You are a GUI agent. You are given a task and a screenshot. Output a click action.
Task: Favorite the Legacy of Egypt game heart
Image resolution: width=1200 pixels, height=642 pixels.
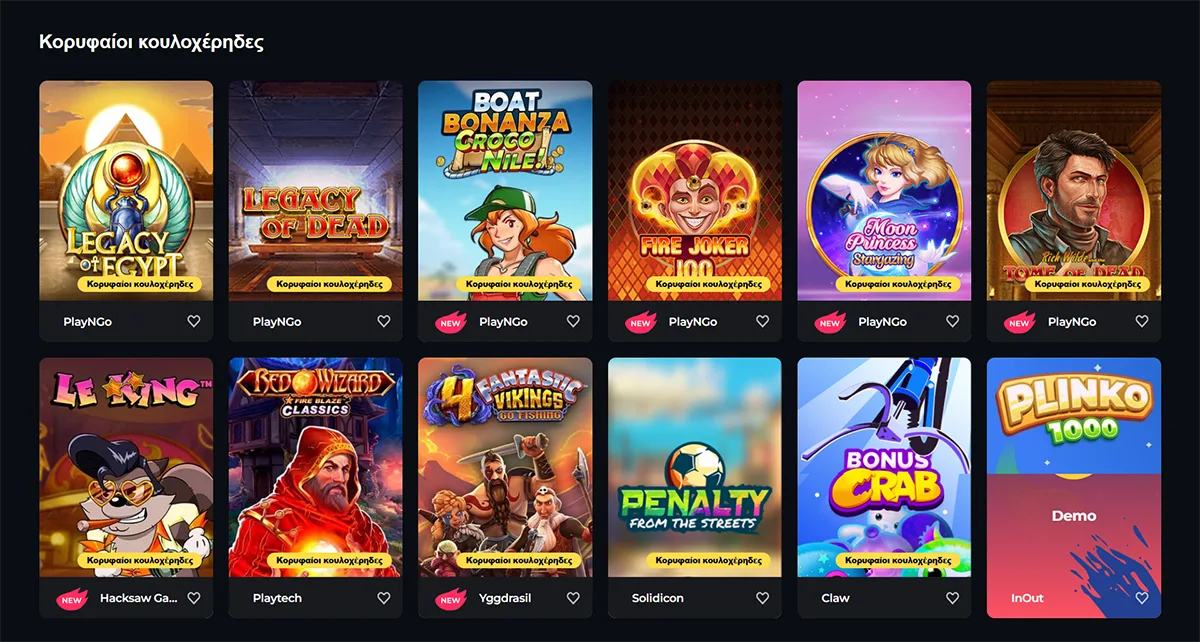(194, 322)
